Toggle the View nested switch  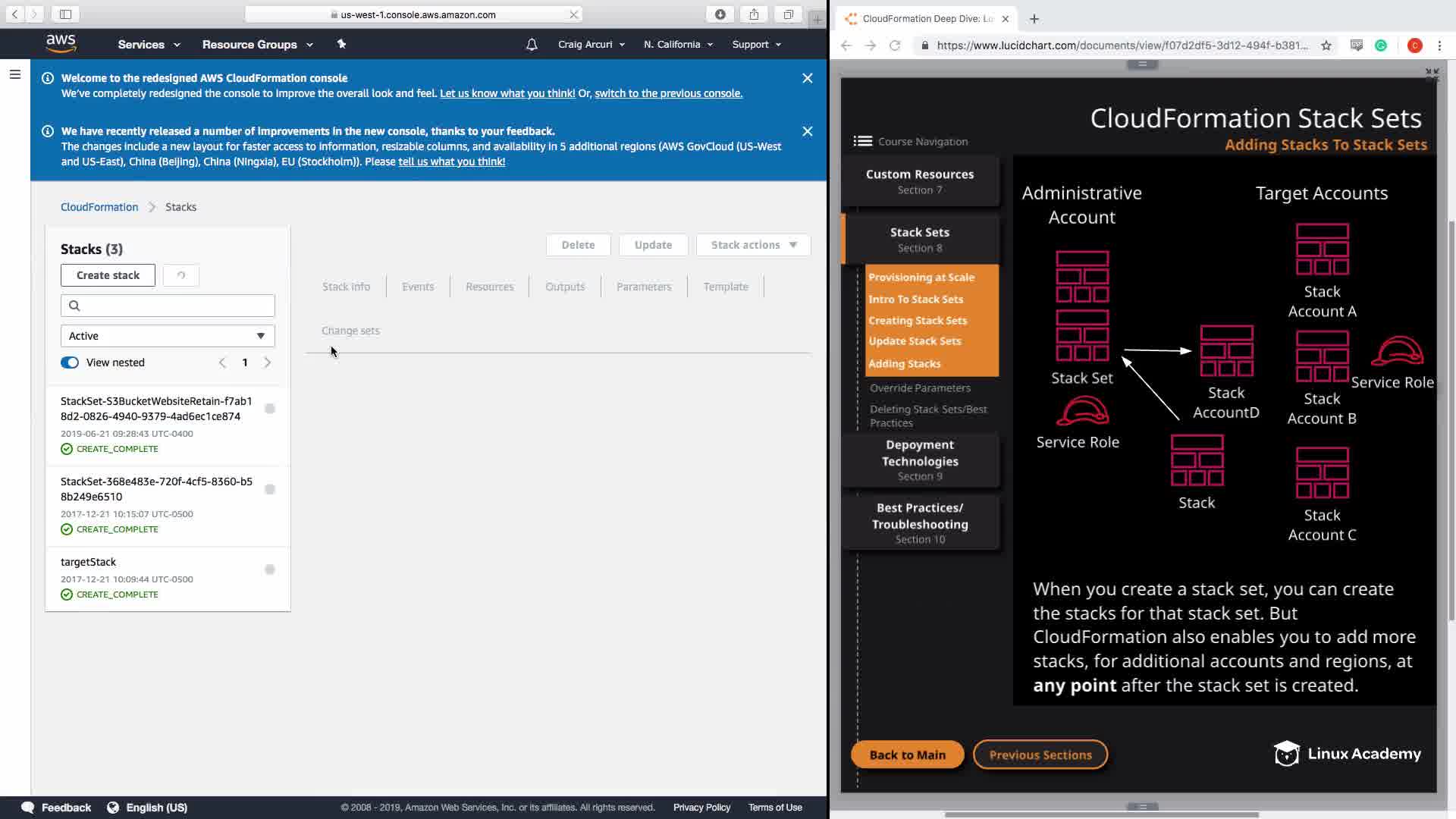point(70,362)
